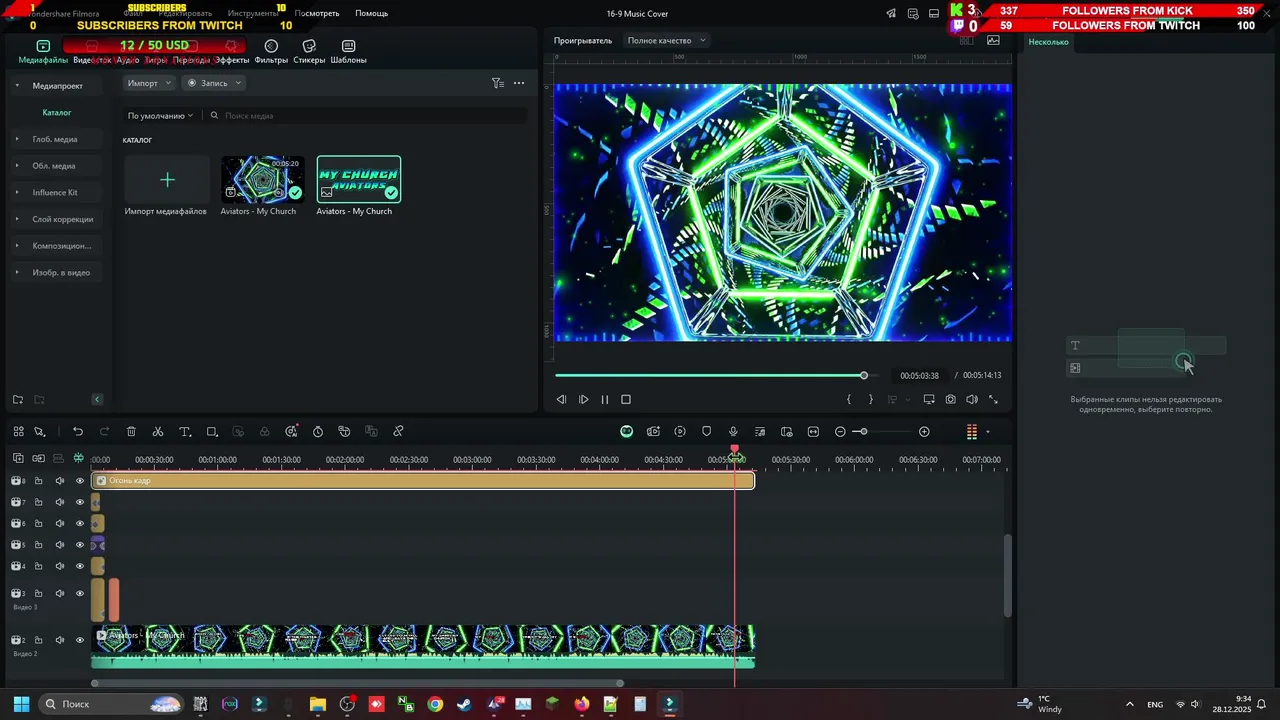Mute track 5 with its speaker icon
This screenshot has width=1280, height=720.
pos(59,545)
